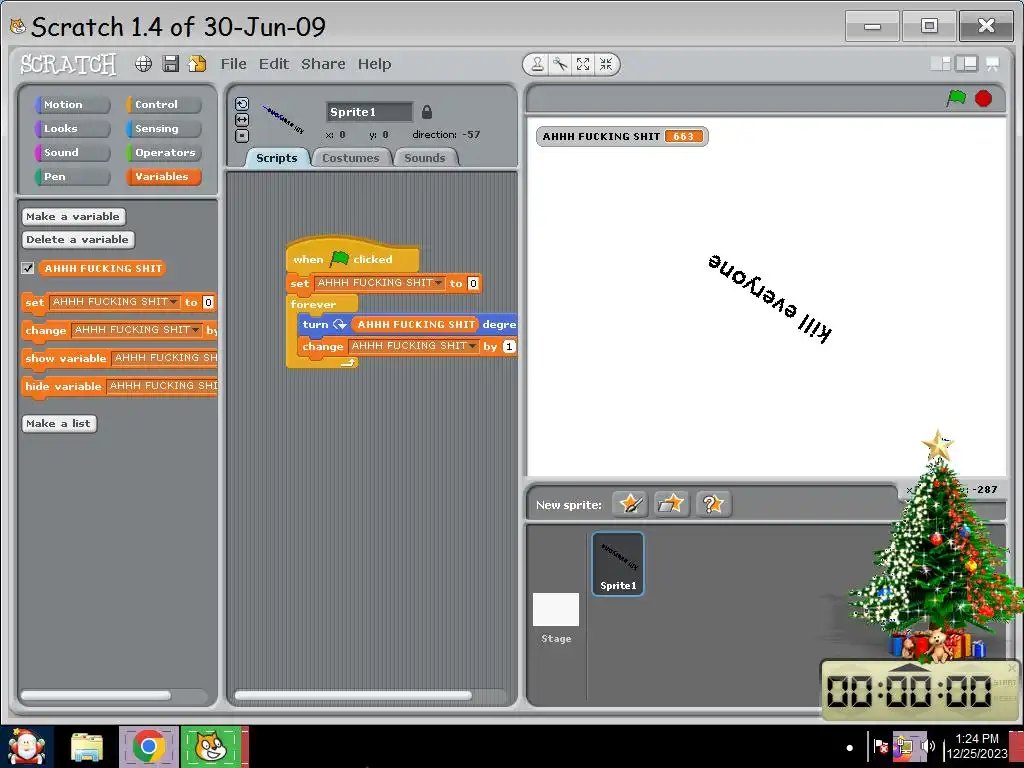This screenshot has width=1024, height=768.
Task: Click the blocks palette horizontal scrollbar
Action: tap(96, 696)
